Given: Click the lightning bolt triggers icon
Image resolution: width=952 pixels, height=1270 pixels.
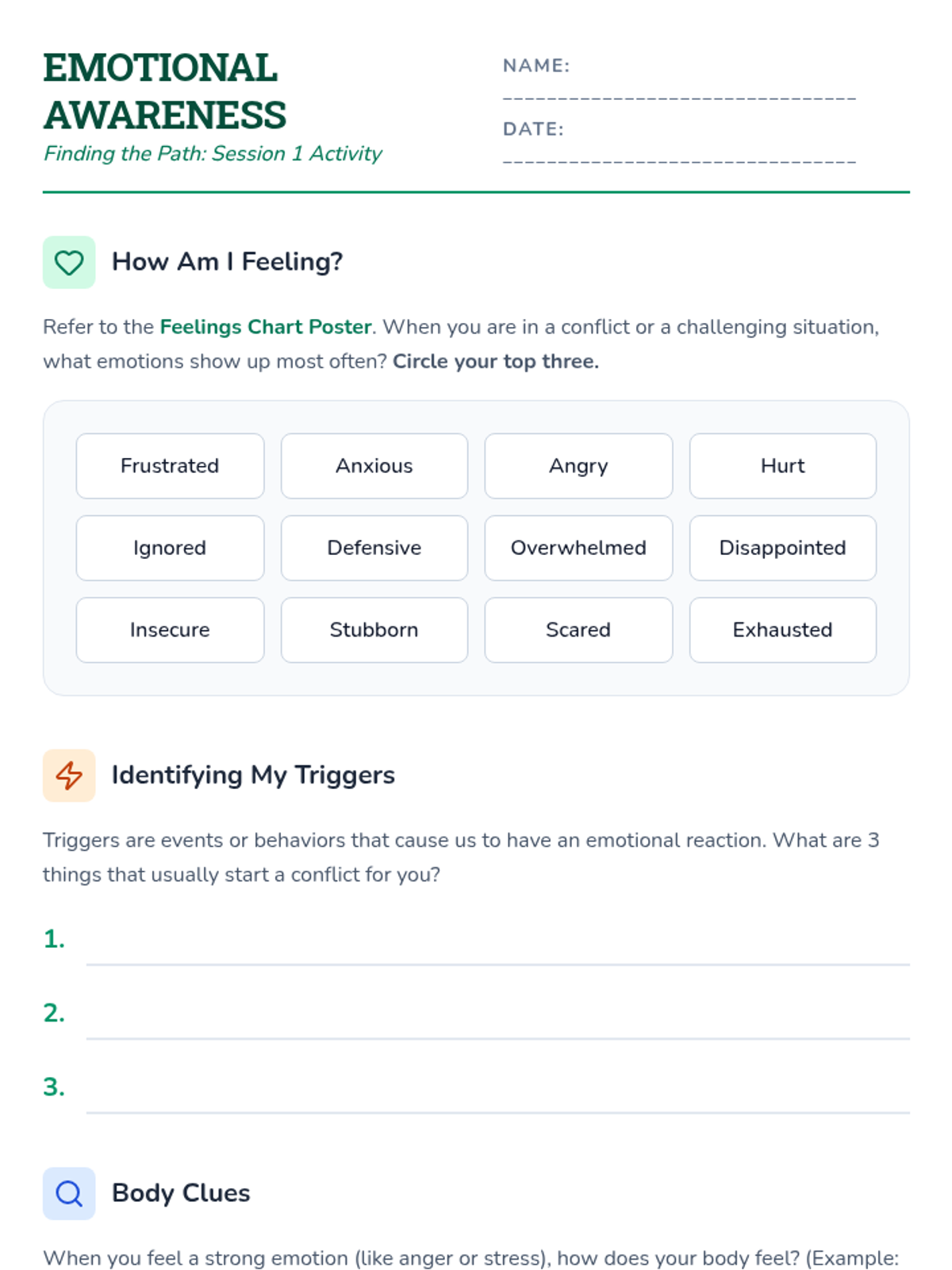Looking at the screenshot, I should coord(69,775).
